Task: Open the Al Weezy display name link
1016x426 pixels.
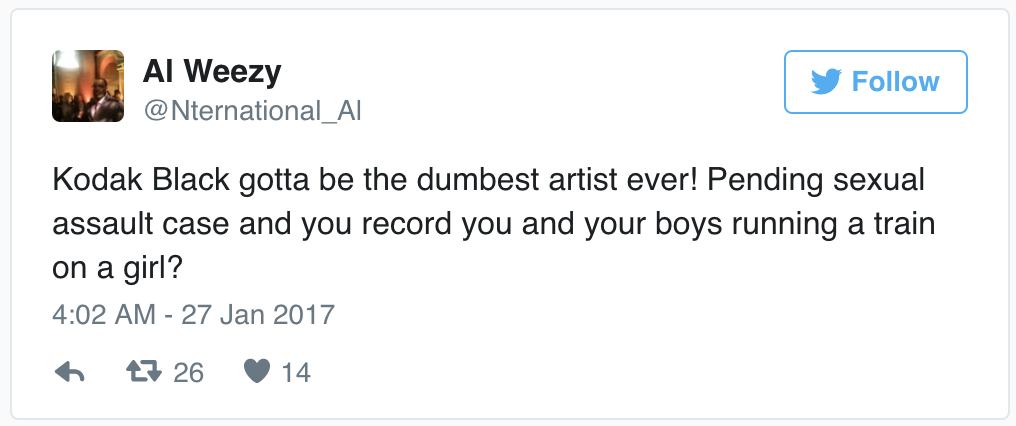Action: click(211, 70)
